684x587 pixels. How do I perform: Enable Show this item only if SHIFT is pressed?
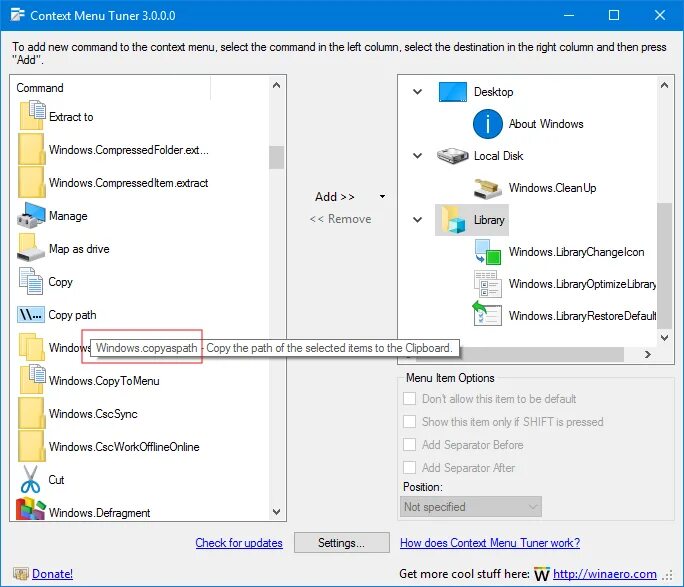tap(409, 422)
